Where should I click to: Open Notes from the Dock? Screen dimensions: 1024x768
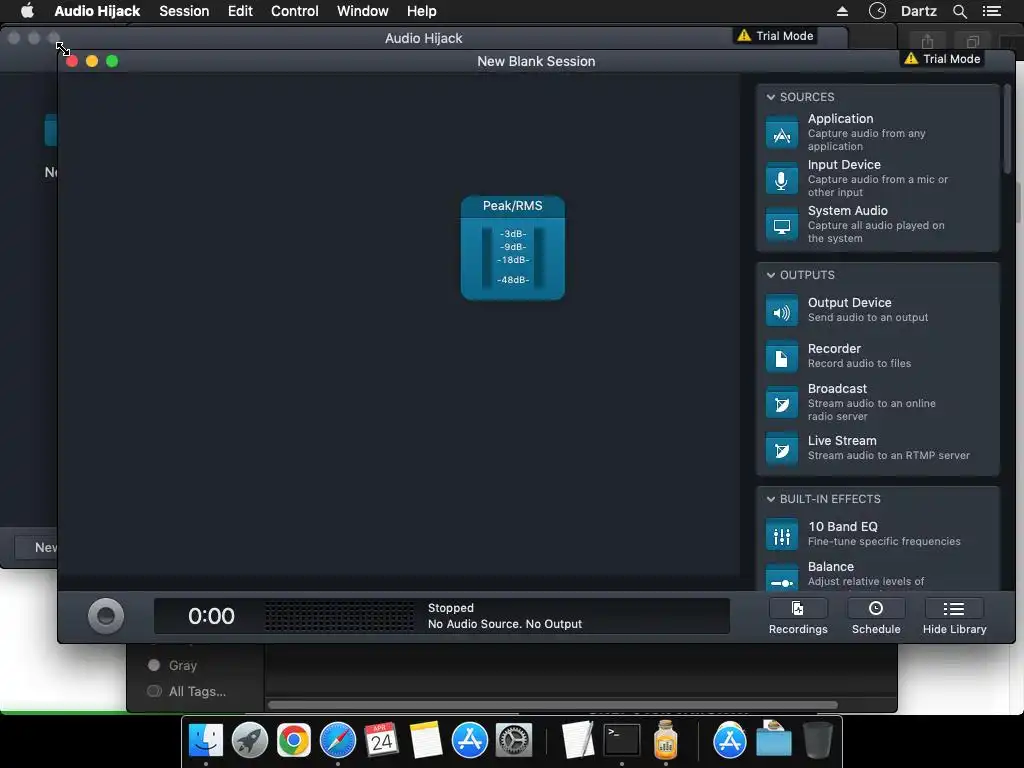coord(426,741)
